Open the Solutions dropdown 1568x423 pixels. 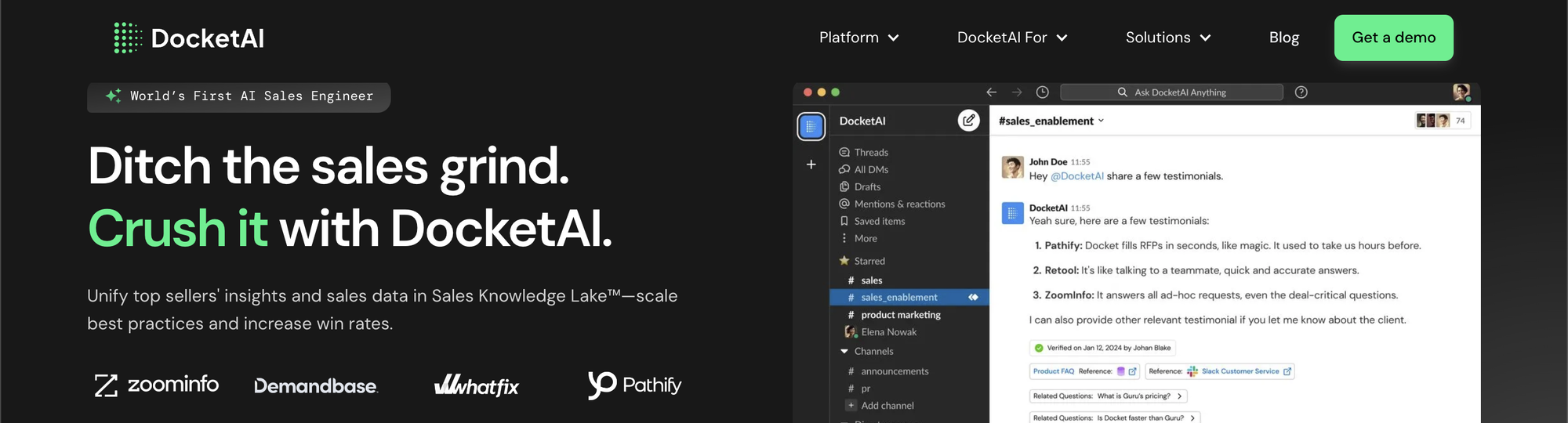coord(1167,38)
